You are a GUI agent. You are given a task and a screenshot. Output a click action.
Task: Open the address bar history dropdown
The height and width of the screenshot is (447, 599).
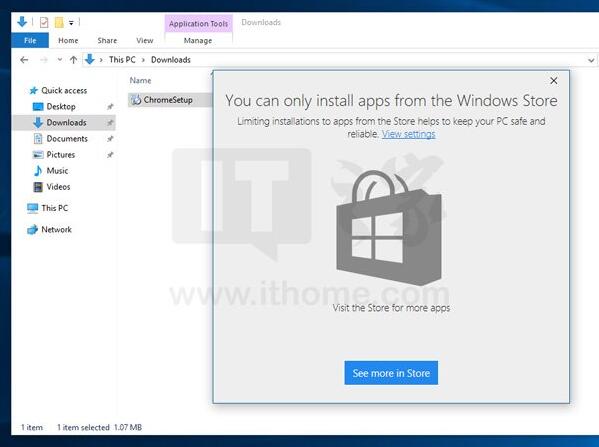point(591,60)
